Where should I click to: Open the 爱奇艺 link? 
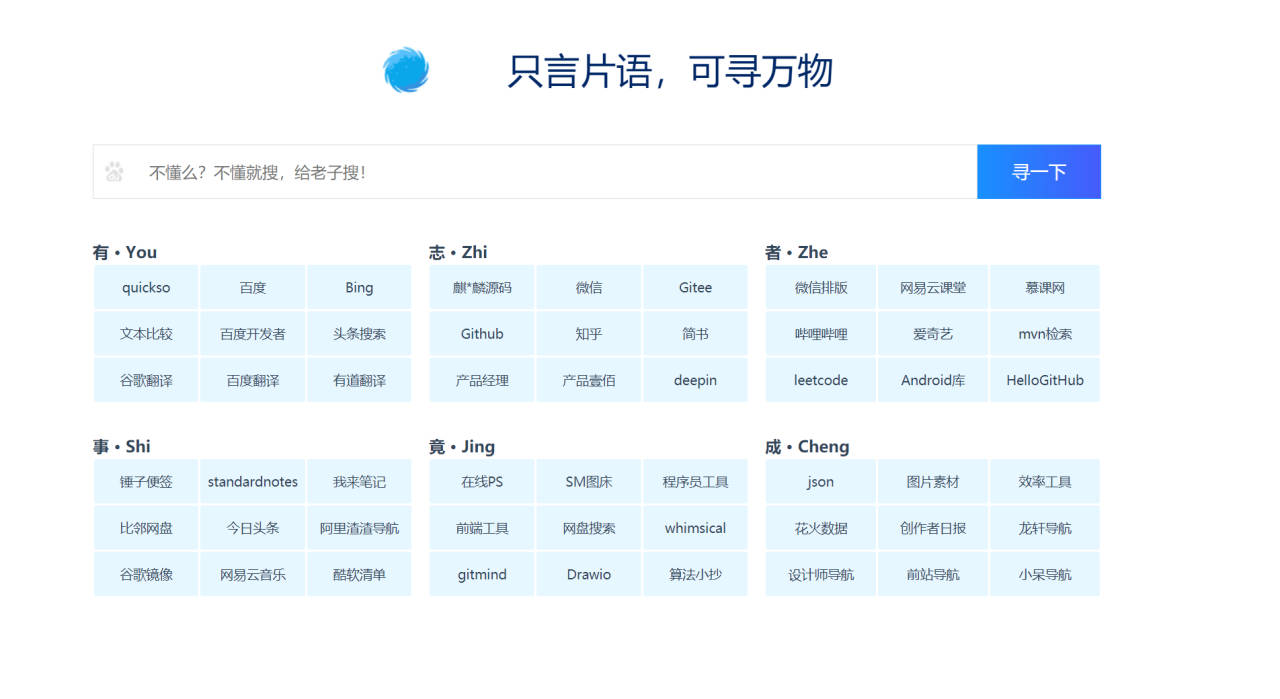tap(933, 334)
